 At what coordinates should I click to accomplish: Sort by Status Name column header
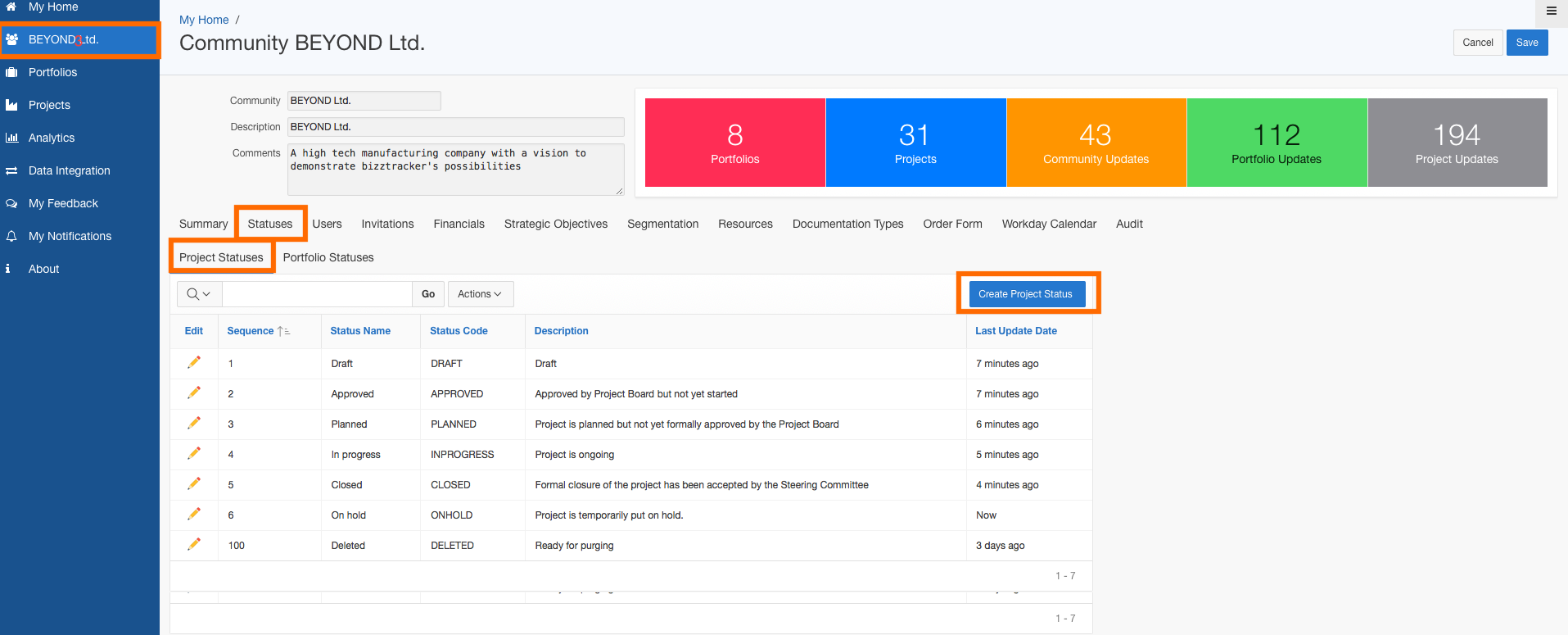coord(360,331)
